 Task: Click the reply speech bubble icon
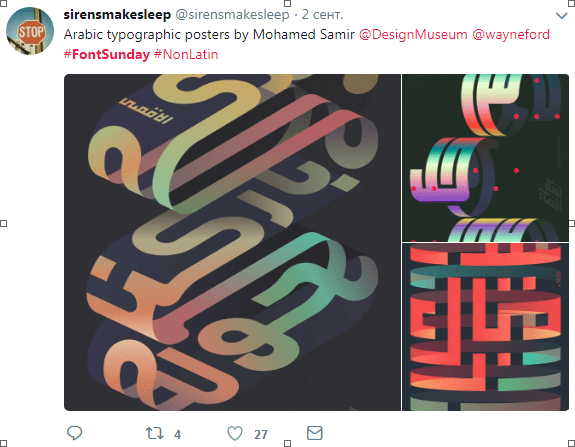74,433
